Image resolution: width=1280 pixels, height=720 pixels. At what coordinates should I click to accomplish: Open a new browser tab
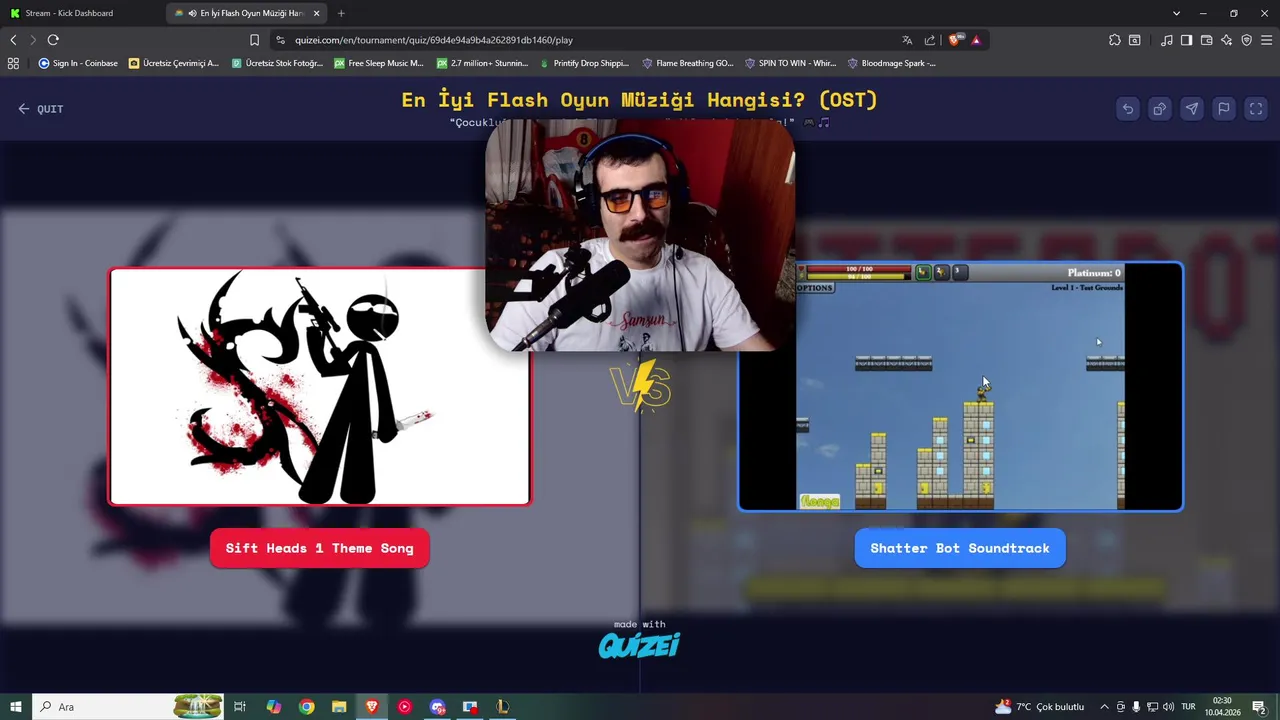341,13
